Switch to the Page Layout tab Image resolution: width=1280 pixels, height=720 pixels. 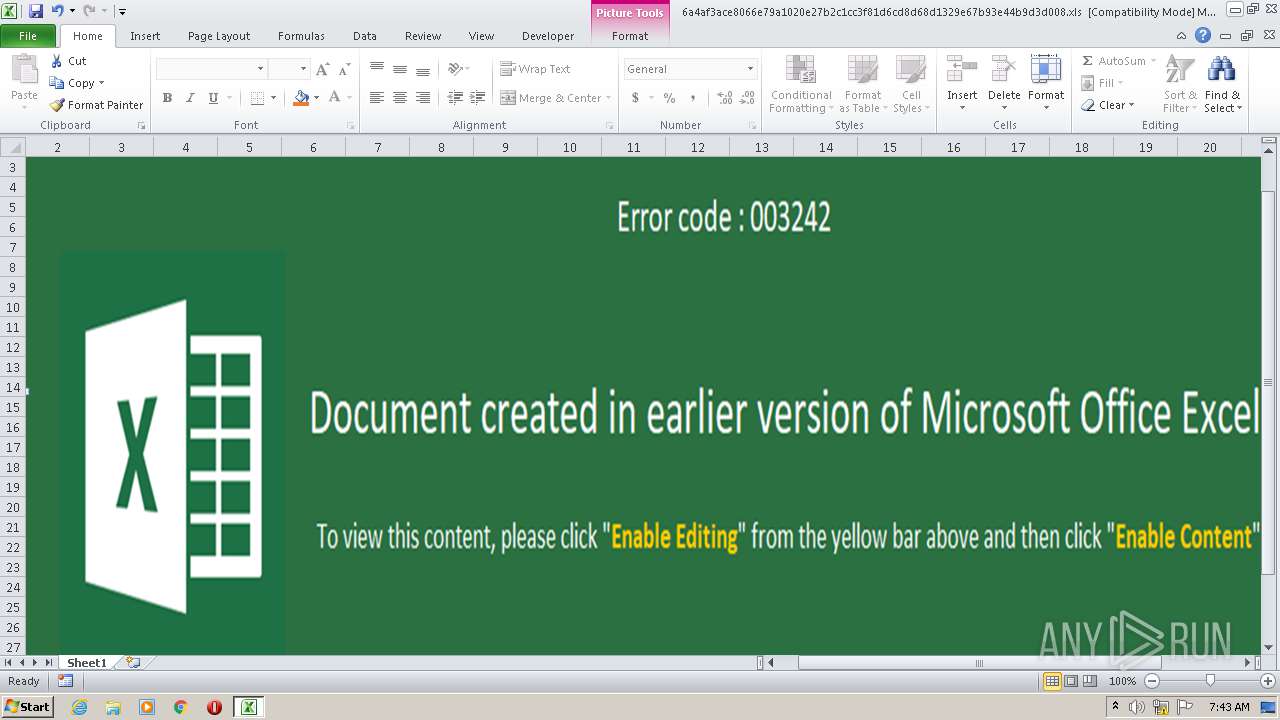coord(219,36)
